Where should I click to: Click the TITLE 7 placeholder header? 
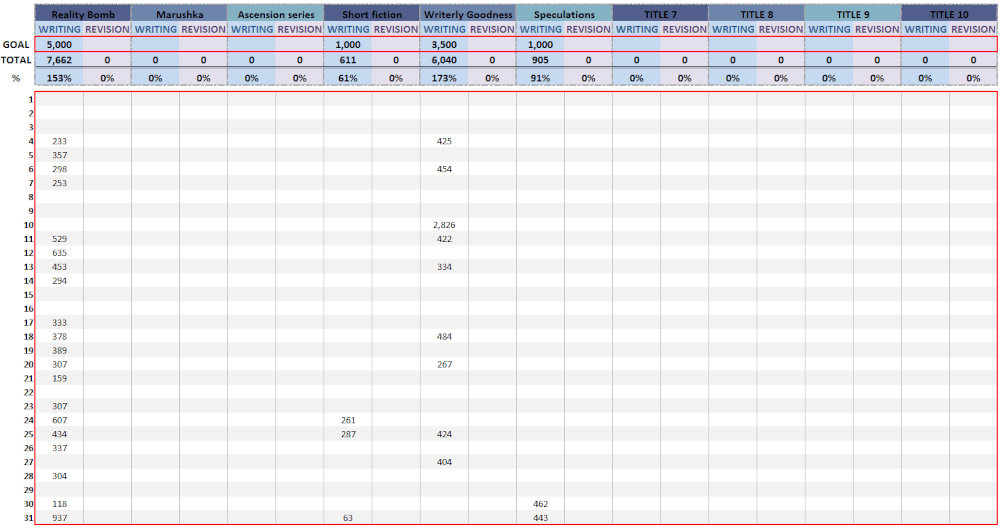(x=660, y=15)
